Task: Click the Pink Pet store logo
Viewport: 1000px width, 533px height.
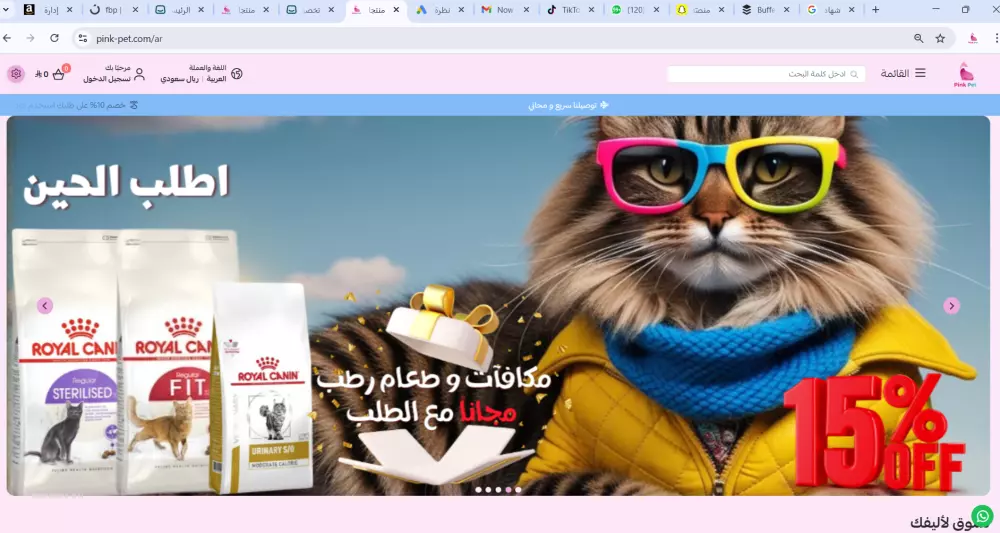Action: pos(965,74)
